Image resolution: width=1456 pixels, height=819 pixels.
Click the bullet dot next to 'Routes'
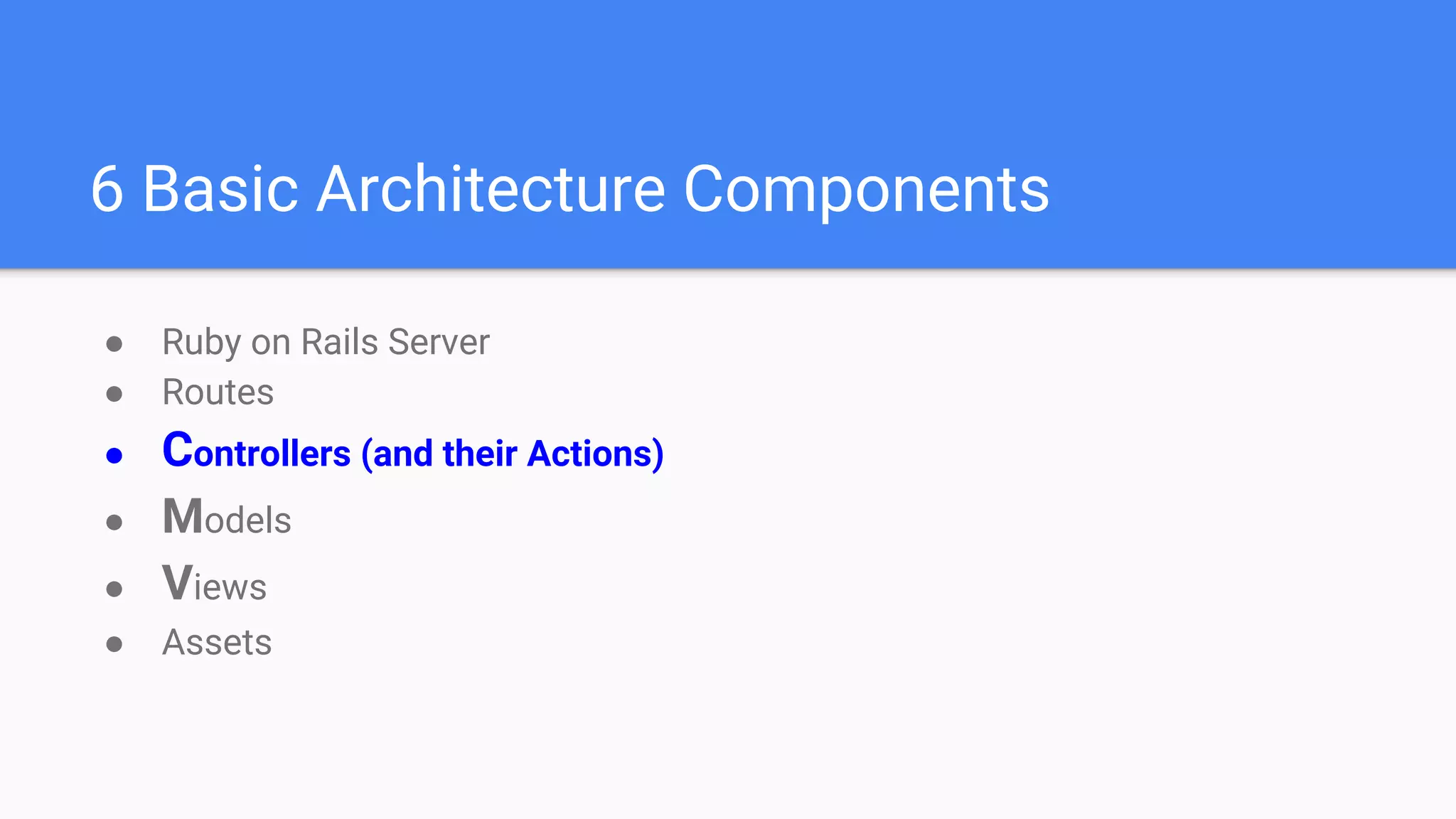click(114, 394)
